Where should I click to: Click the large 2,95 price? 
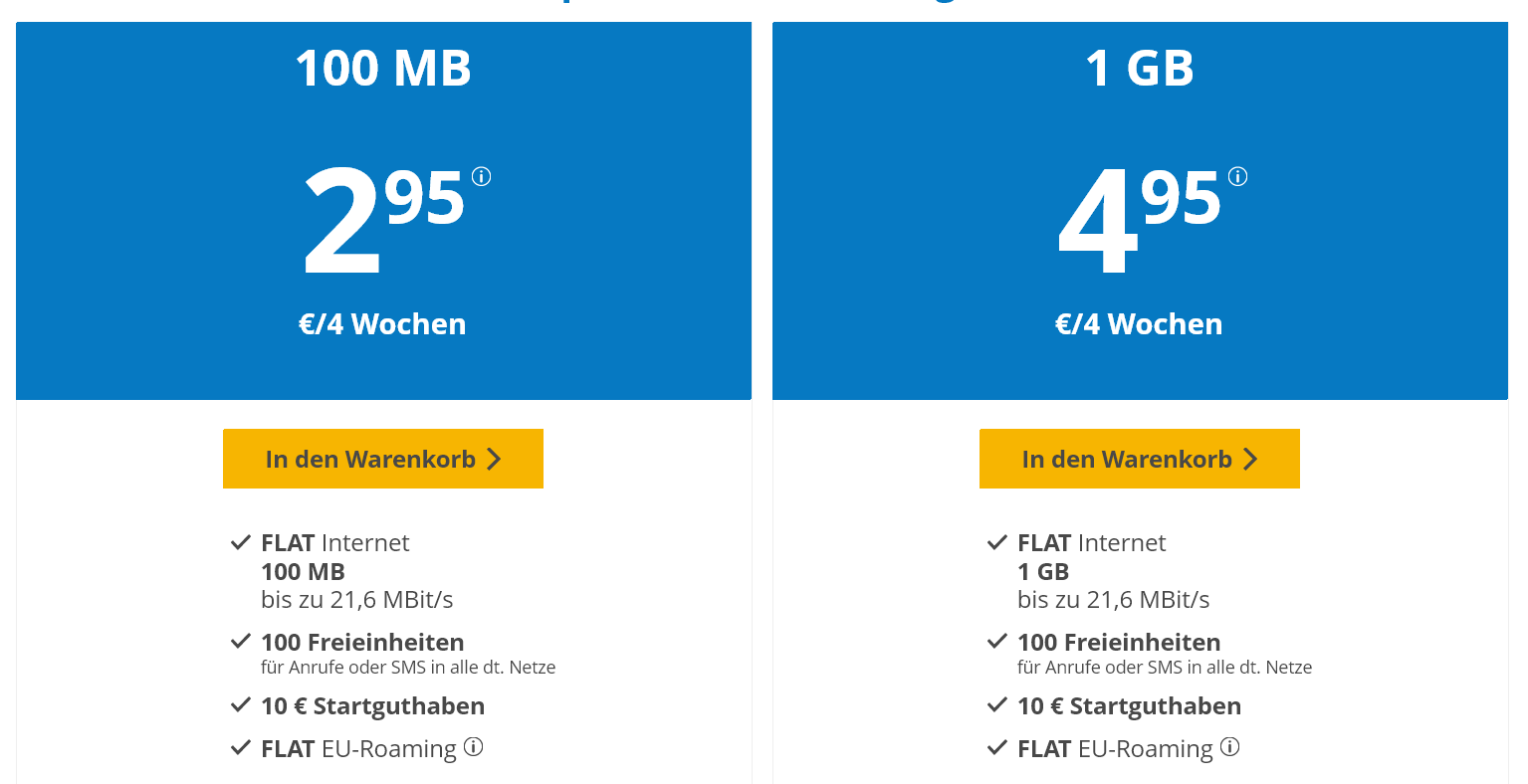[x=384, y=221]
